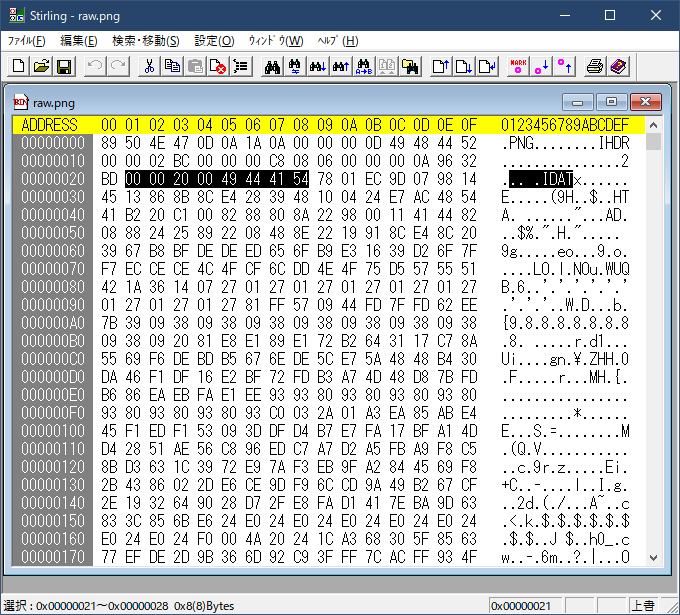
Task: Open a file using the folder icon
Action: click(41, 67)
